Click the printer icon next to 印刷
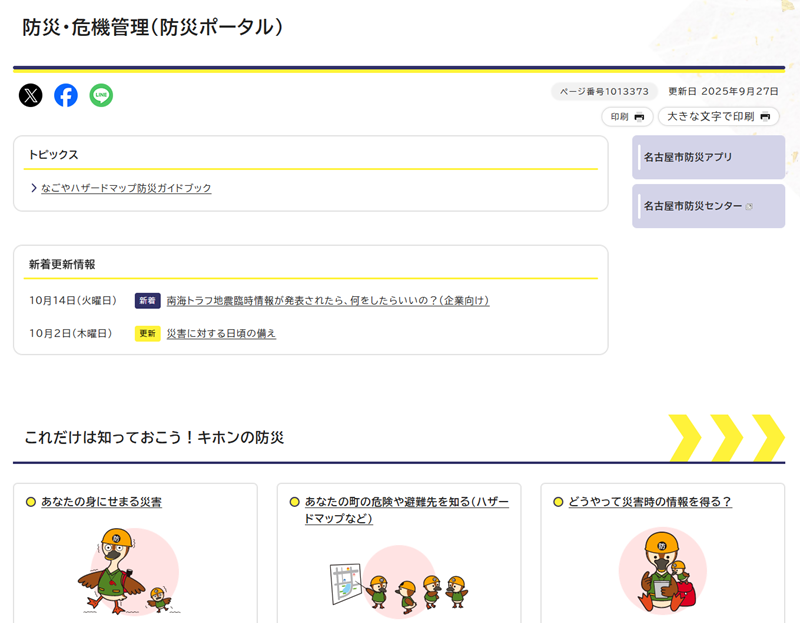800x623 pixels. point(640,117)
